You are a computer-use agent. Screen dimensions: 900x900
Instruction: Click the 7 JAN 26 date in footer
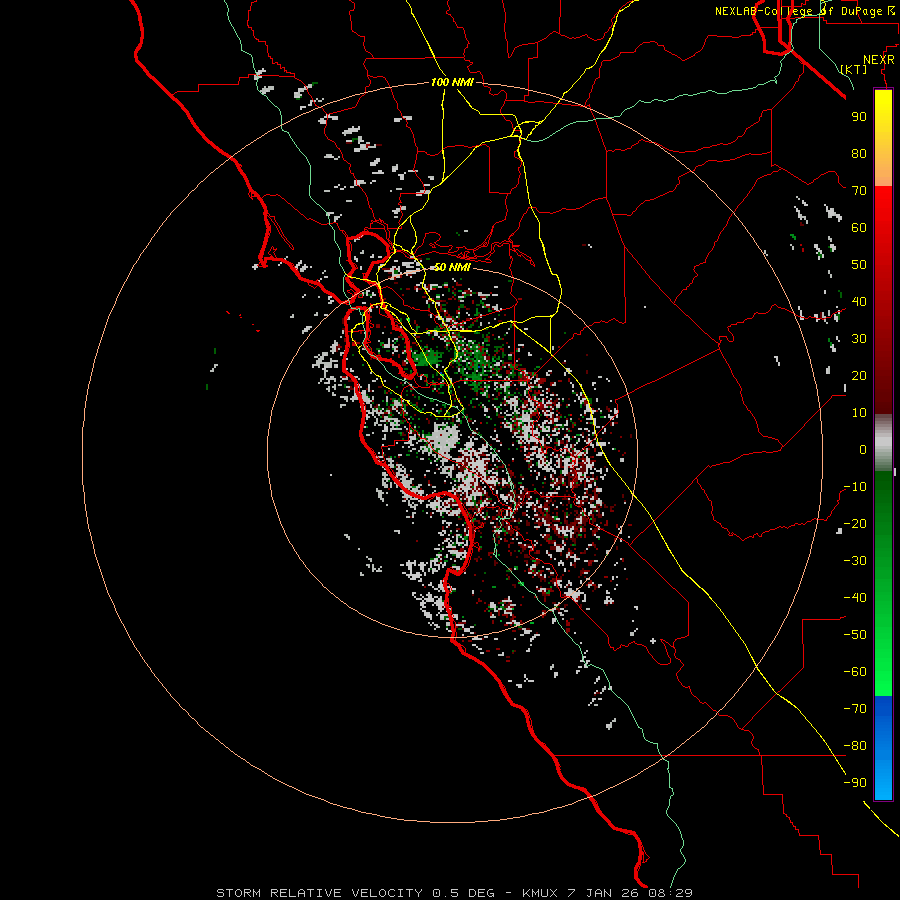point(603,893)
